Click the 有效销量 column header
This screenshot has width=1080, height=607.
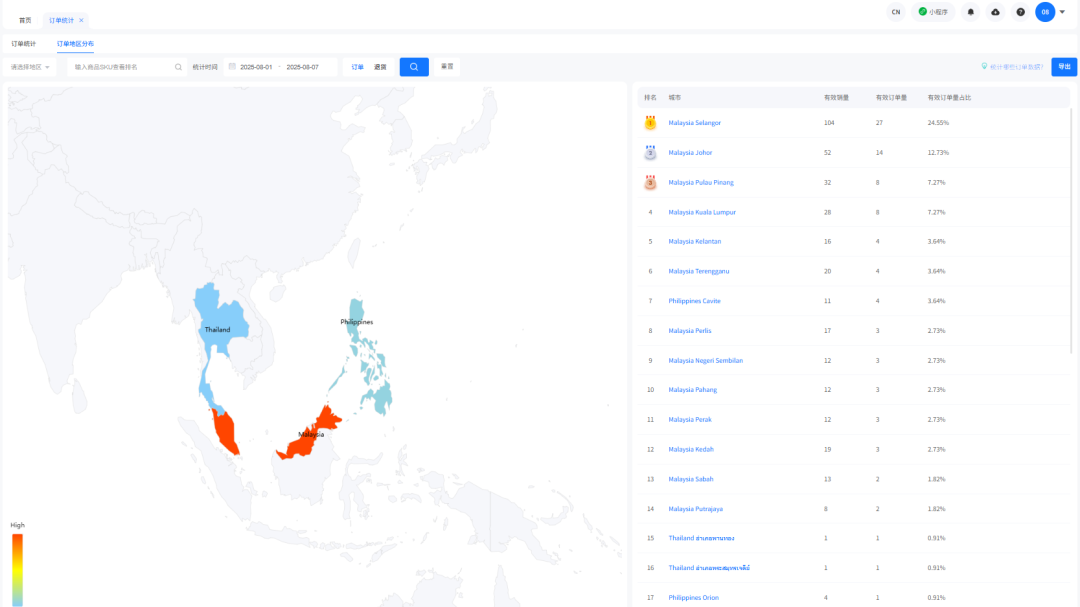[x=836, y=97]
